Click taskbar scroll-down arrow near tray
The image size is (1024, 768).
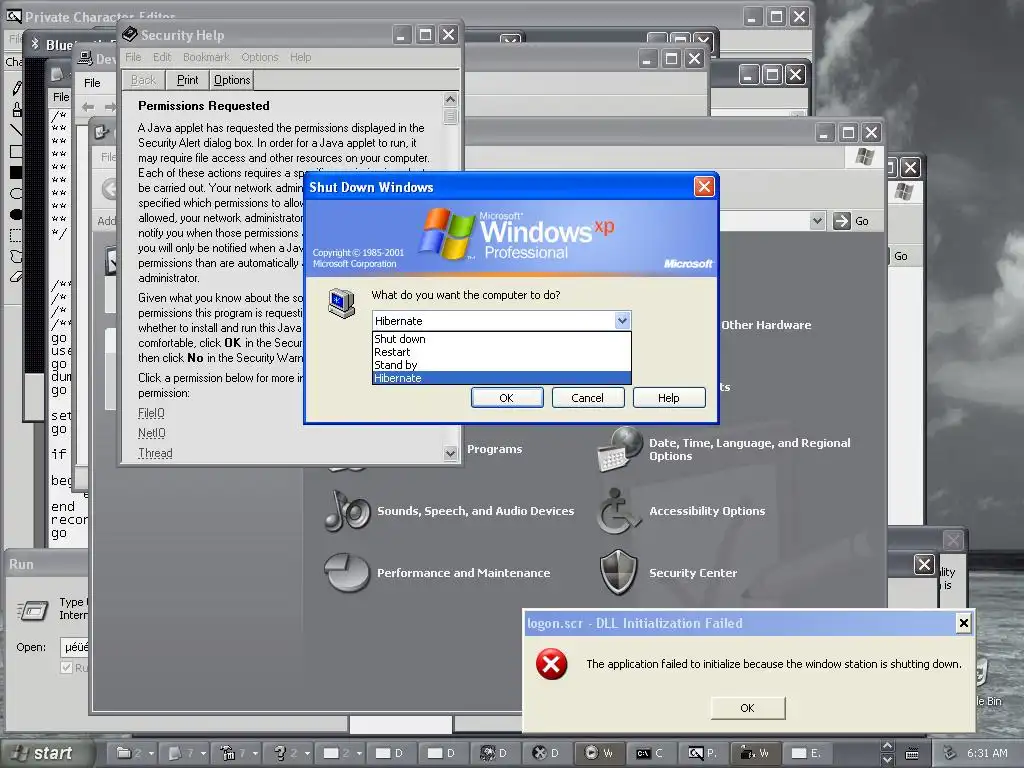tap(887, 760)
